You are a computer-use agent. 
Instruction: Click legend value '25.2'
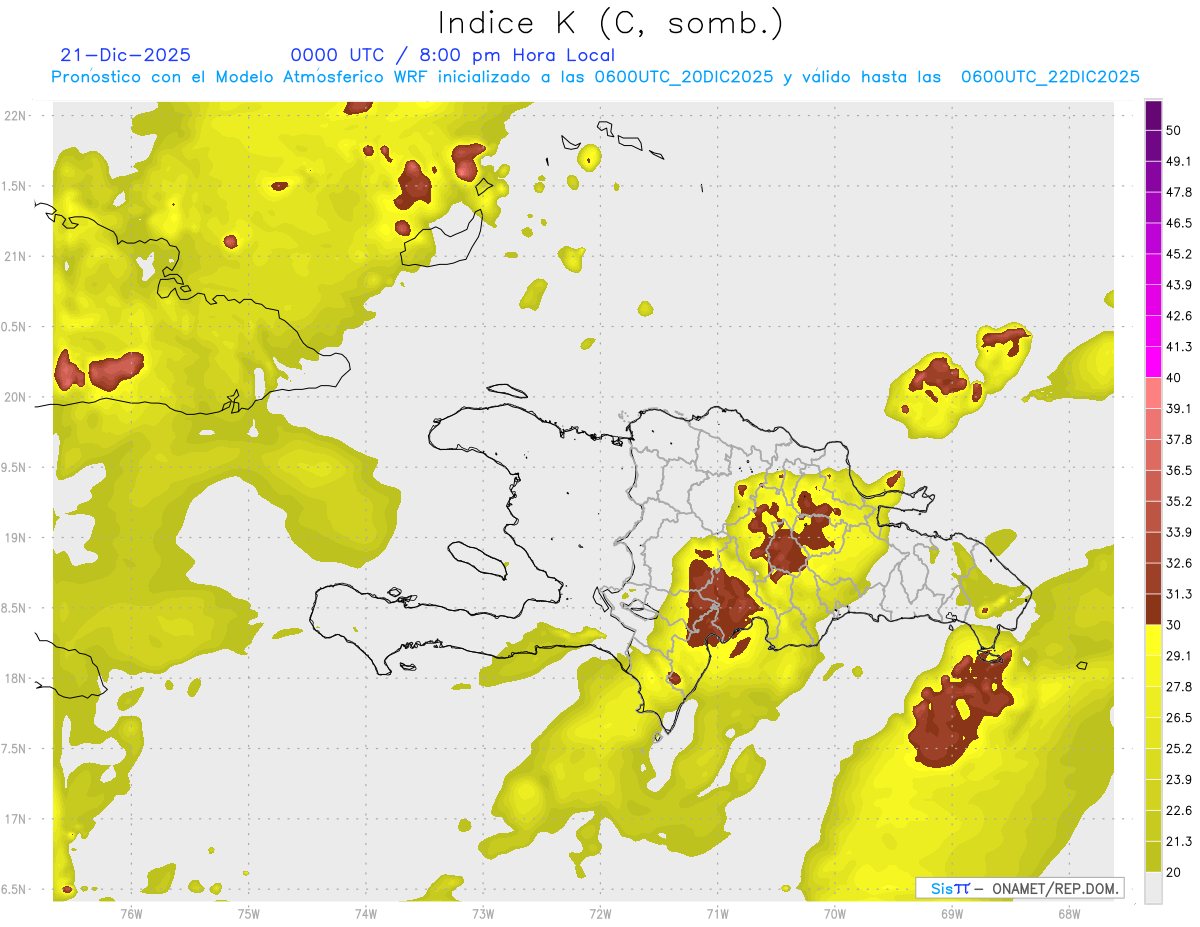pyautogui.click(x=1179, y=749)
